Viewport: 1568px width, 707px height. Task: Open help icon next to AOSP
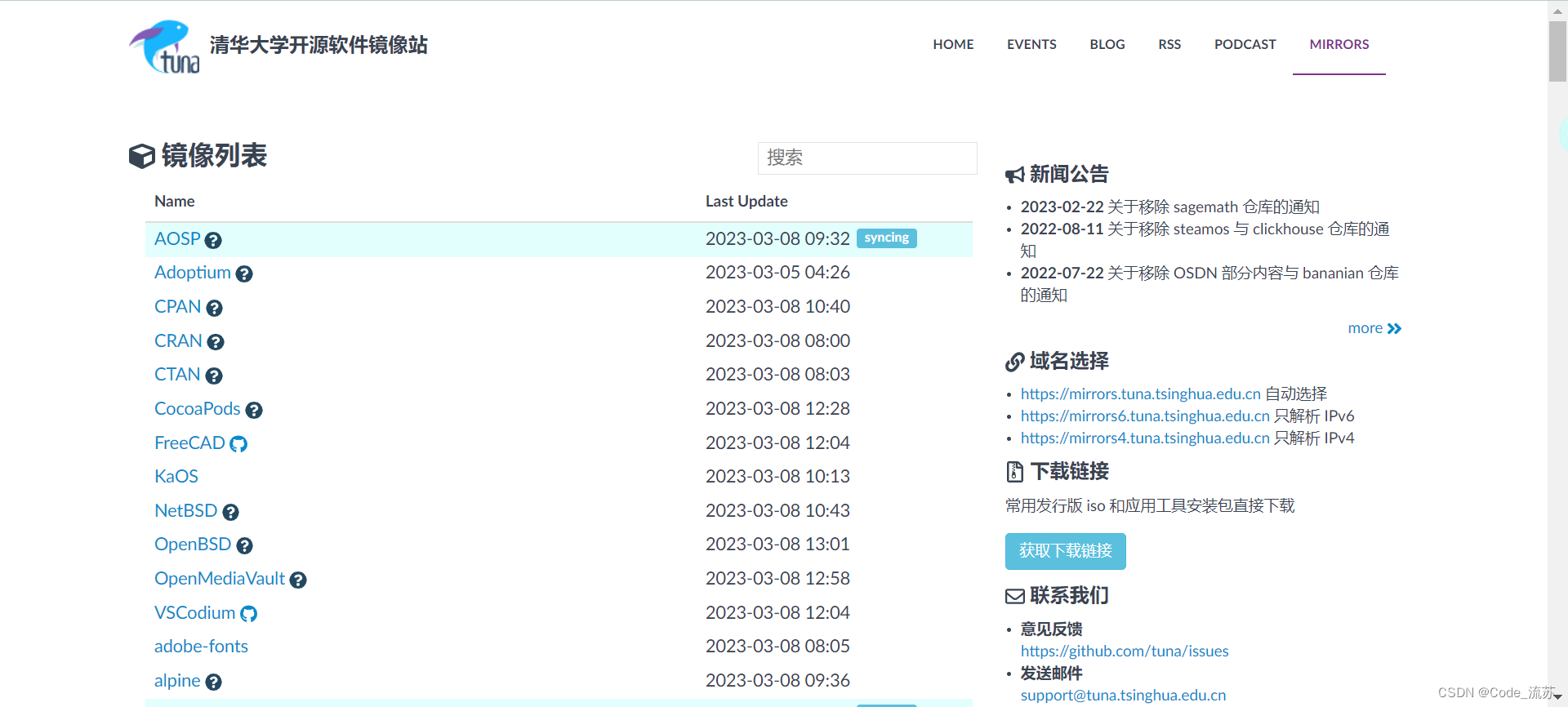click(213, 240)
